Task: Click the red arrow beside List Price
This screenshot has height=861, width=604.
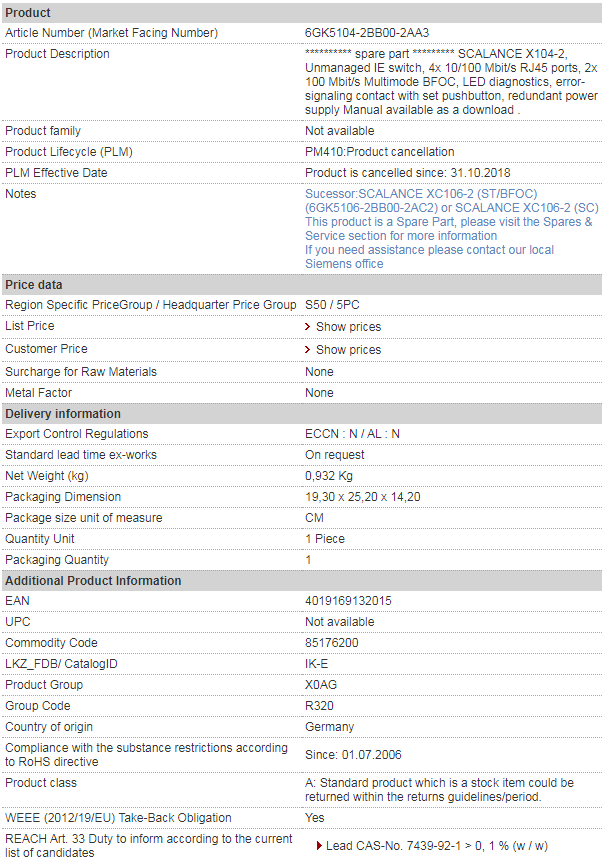Action: (x=307, y=327)
